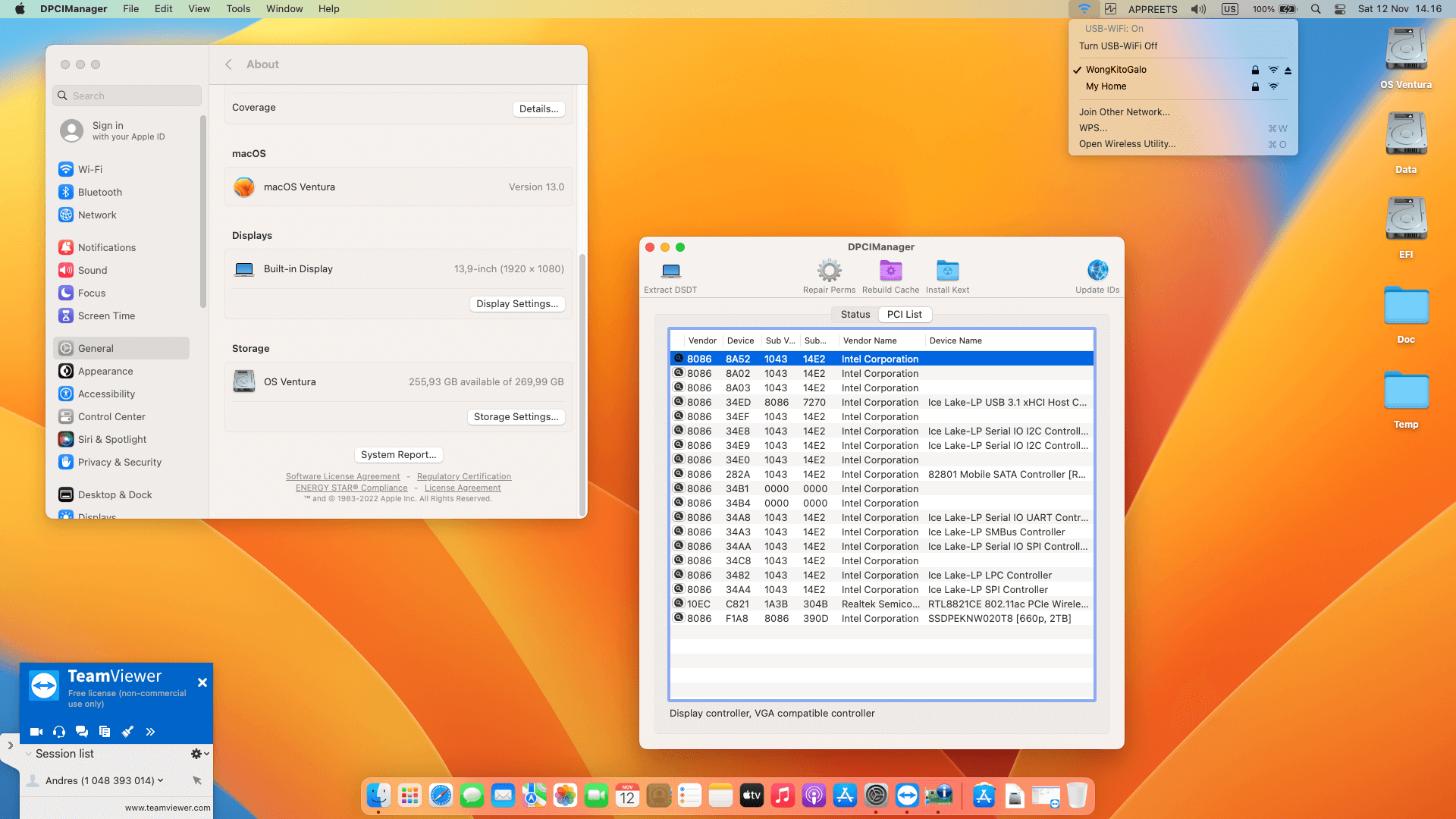Click remote control cursor icon next to Andres
The image size is (1456, 819).
pos(197,780)
